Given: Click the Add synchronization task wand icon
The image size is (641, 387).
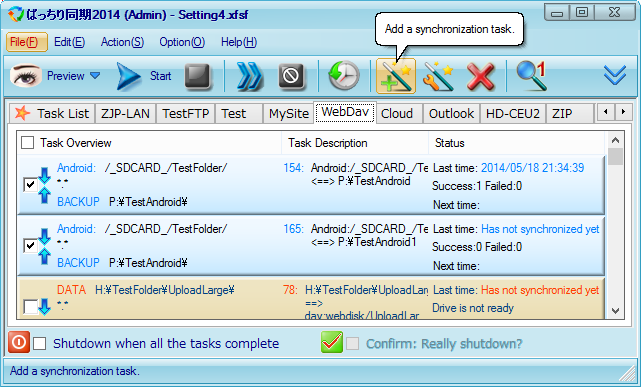Looking at the screenshot, I should pyautogui.click(x=396, y=76).
